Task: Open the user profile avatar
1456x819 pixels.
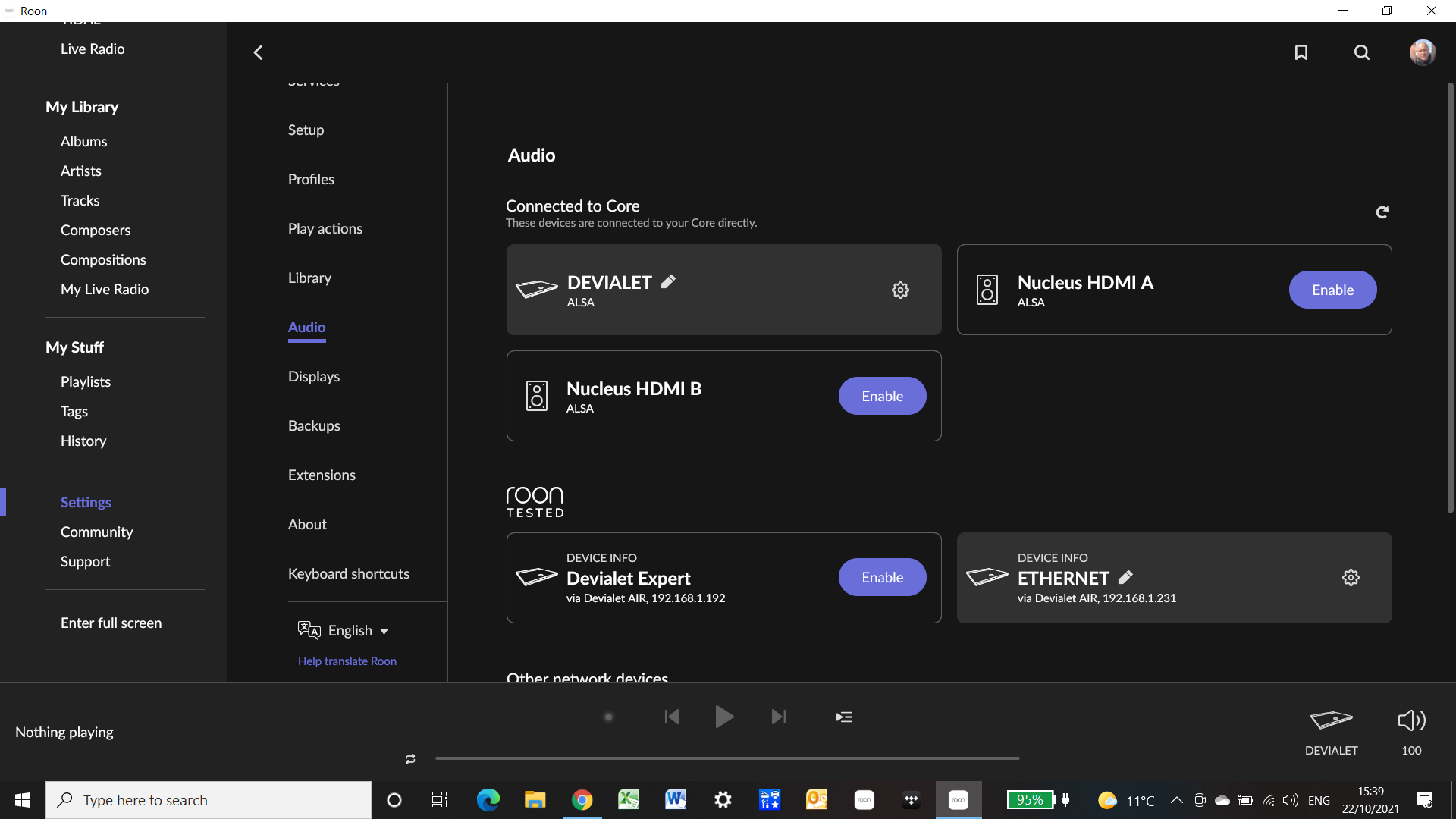Action: point(1423,52)
